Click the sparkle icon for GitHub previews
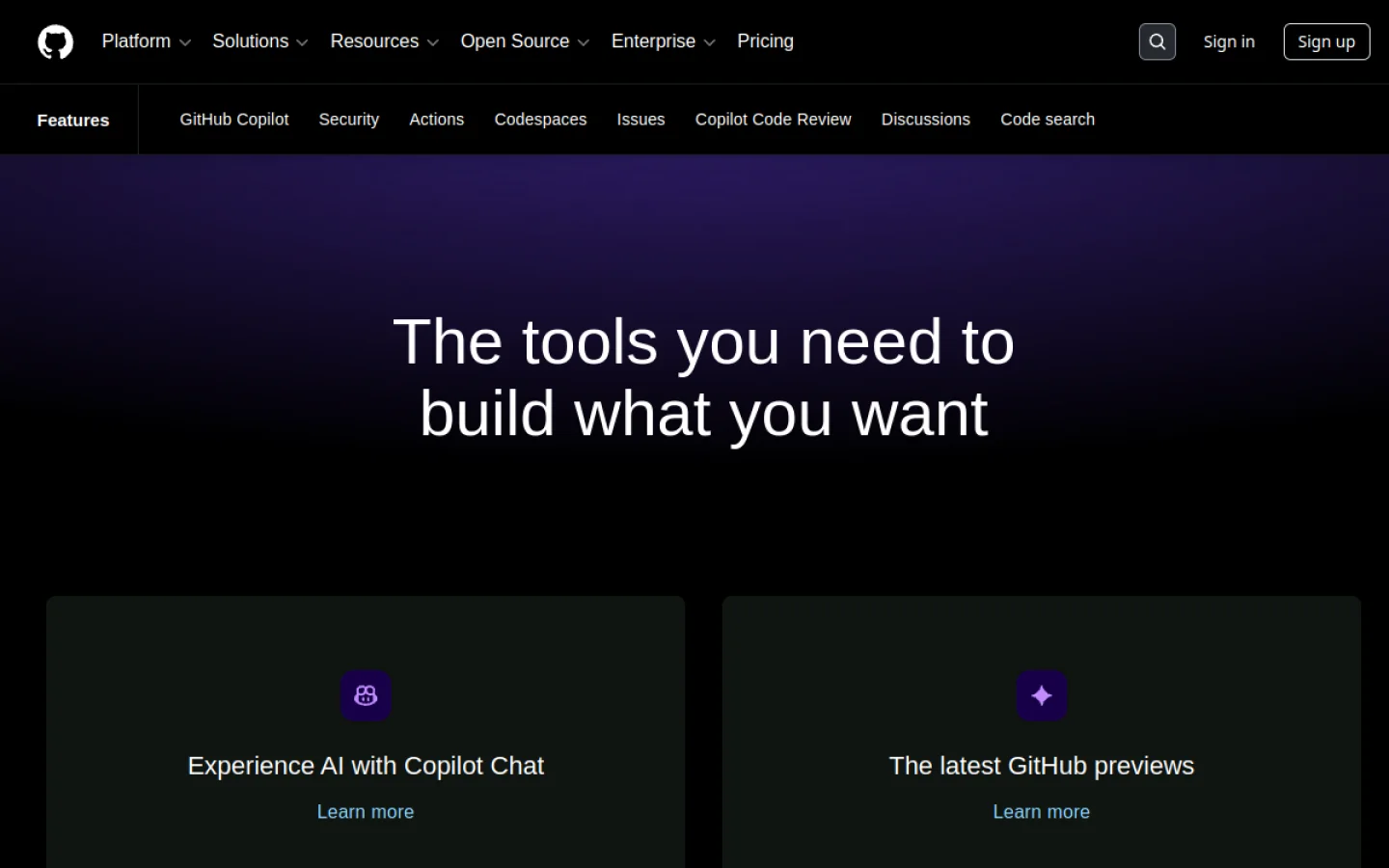The height and width of the screenshot is (868, 1389). click(x=1042, y=695)
